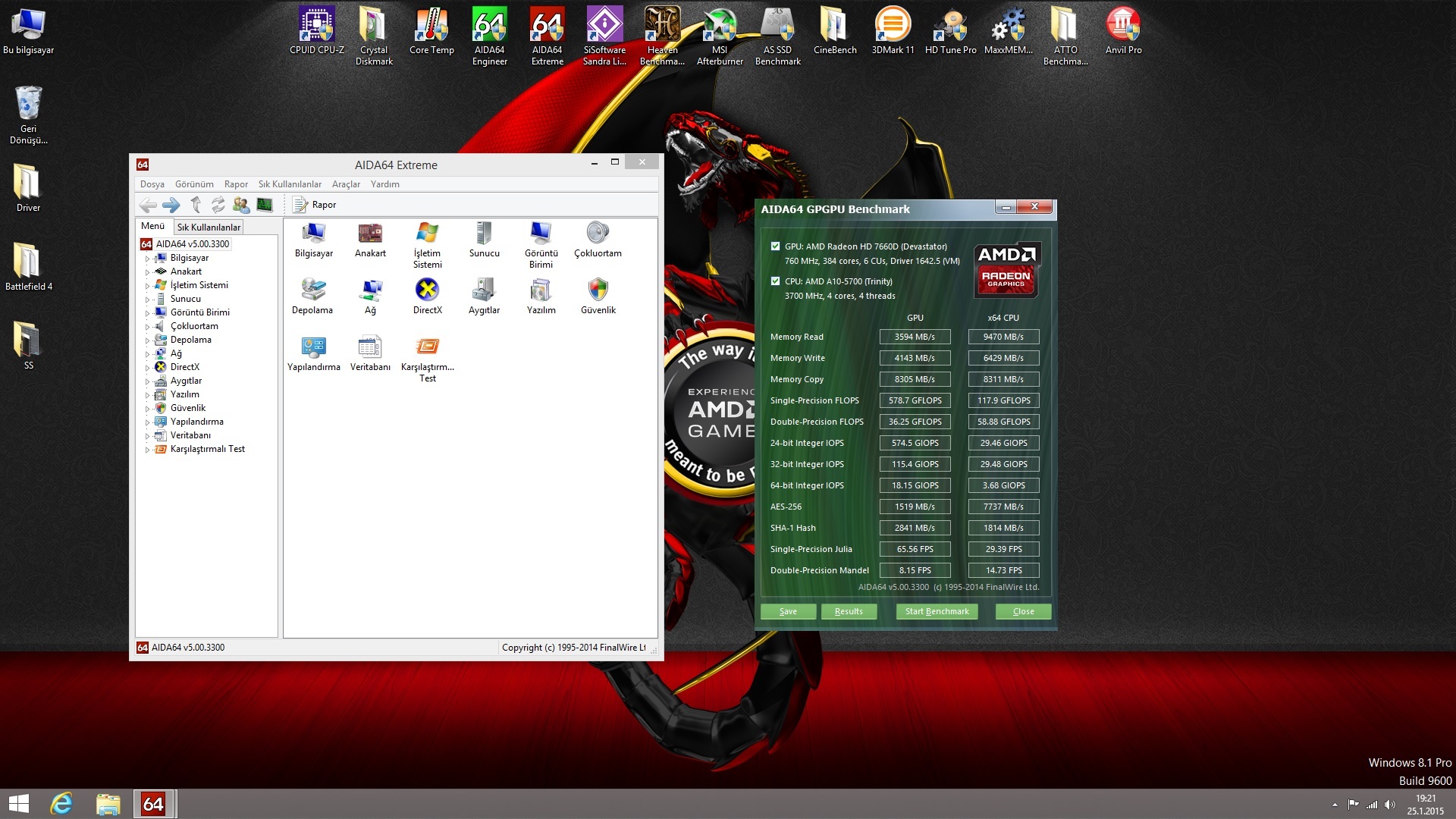Expand the Bilgisayar tree node
Image resolution: width=1456 pixels, height=819 pixels.
coord(147,259)
